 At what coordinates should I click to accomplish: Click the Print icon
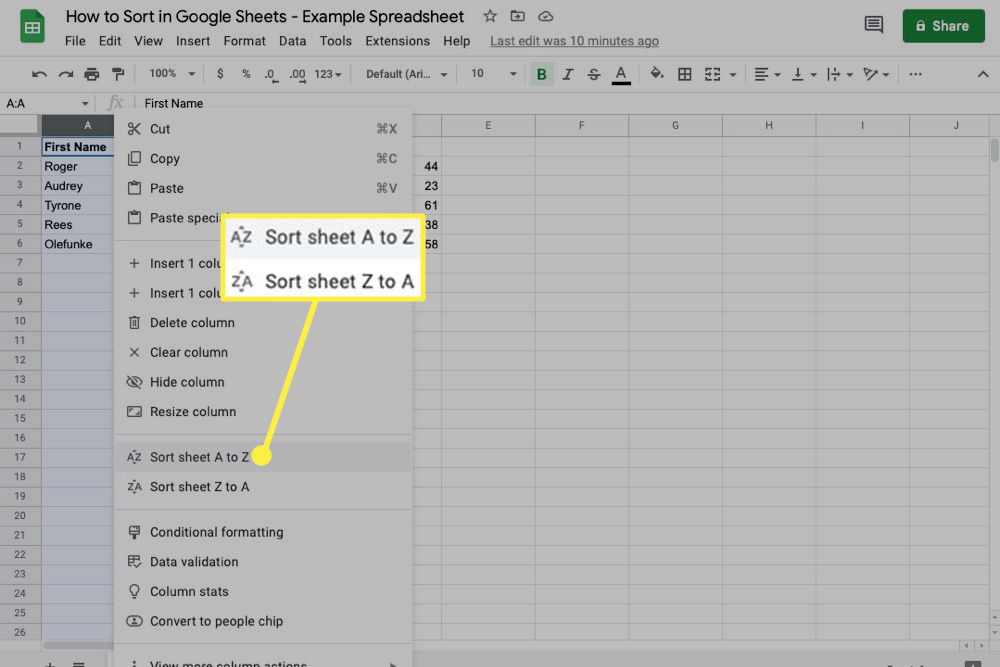92,75
